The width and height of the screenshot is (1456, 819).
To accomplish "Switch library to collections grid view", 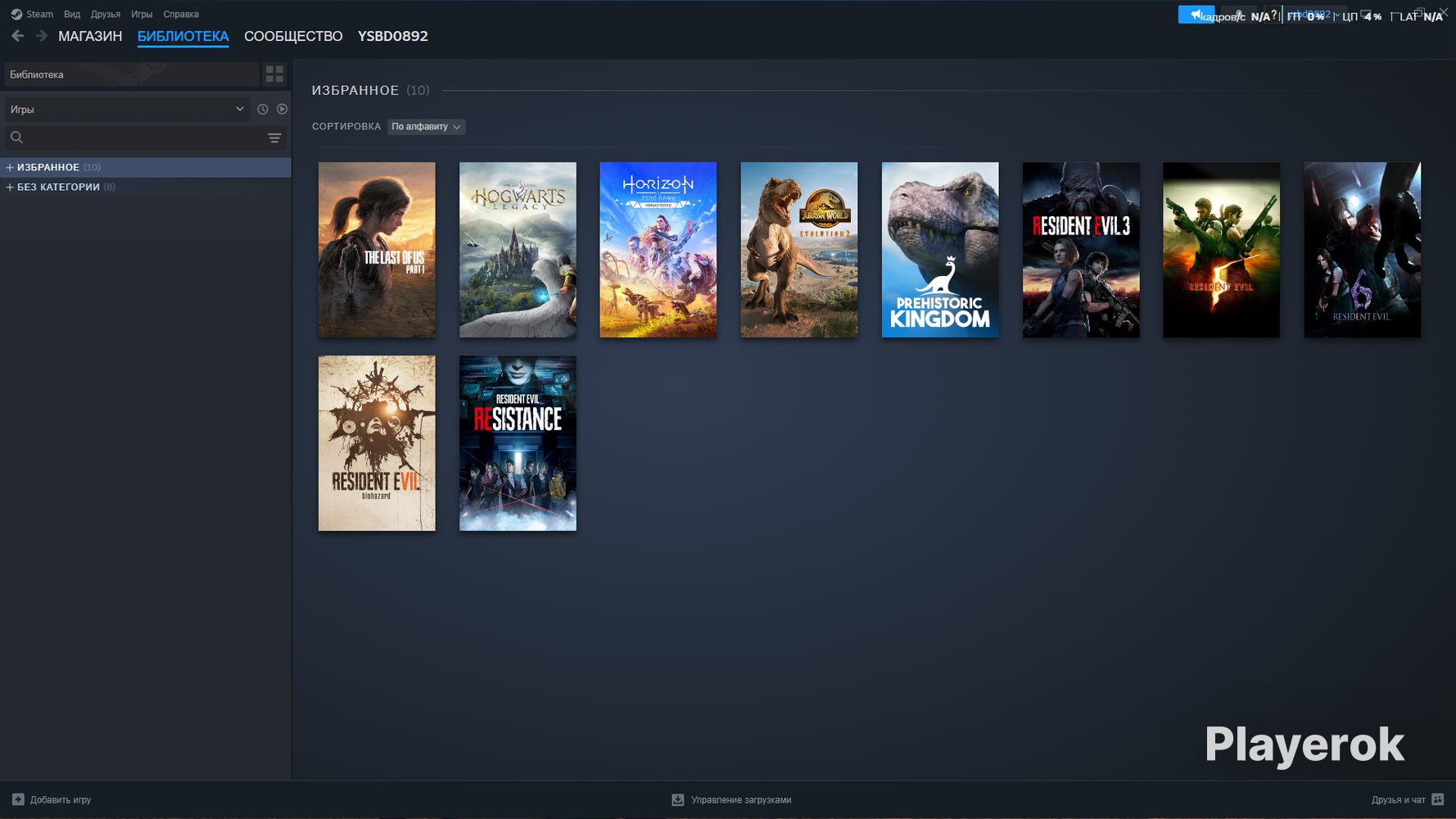I will tap(274, 75).
